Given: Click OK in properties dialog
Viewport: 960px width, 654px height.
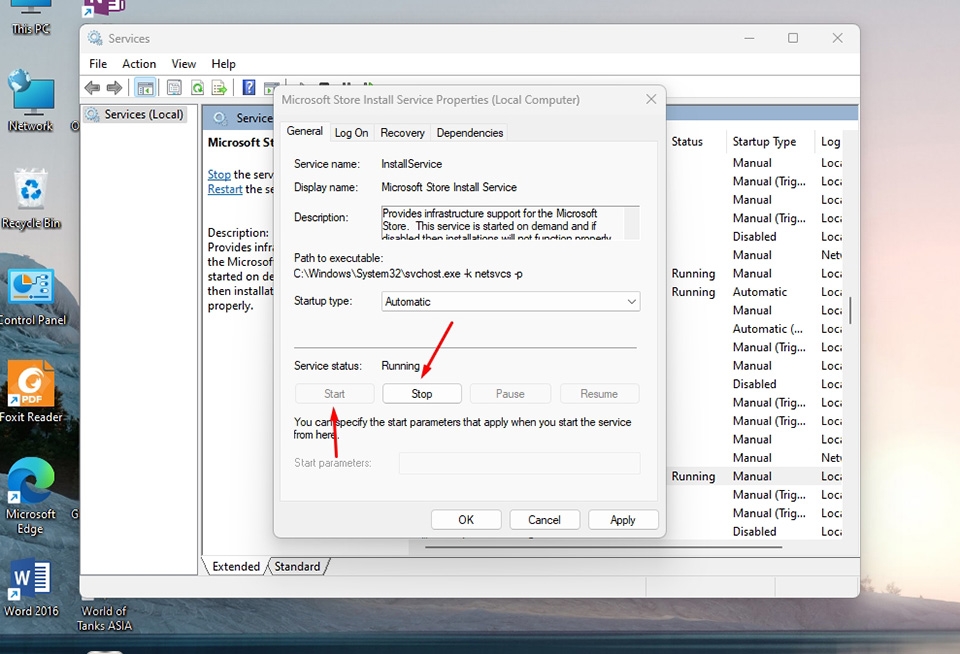Looking at the screenshot, I should click(466, 520).
